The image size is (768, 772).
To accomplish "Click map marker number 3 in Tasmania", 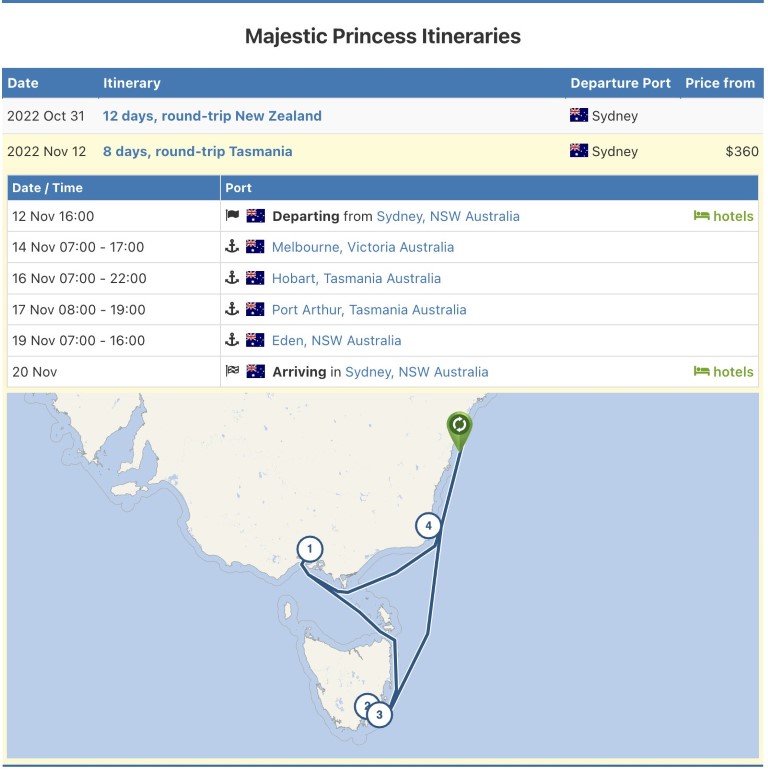I will (x=379, y=714).
